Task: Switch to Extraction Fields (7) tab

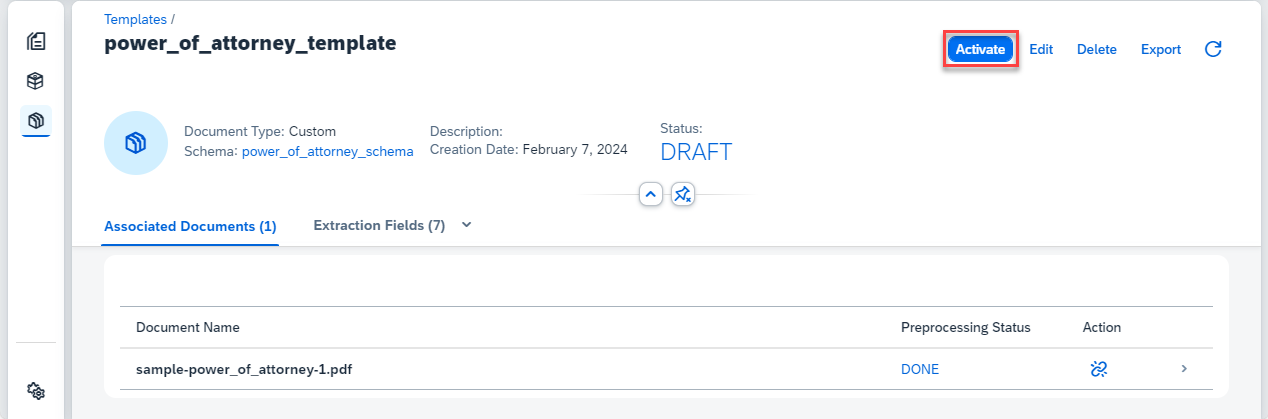Action: pyautogui.click(x=379, y=226)
